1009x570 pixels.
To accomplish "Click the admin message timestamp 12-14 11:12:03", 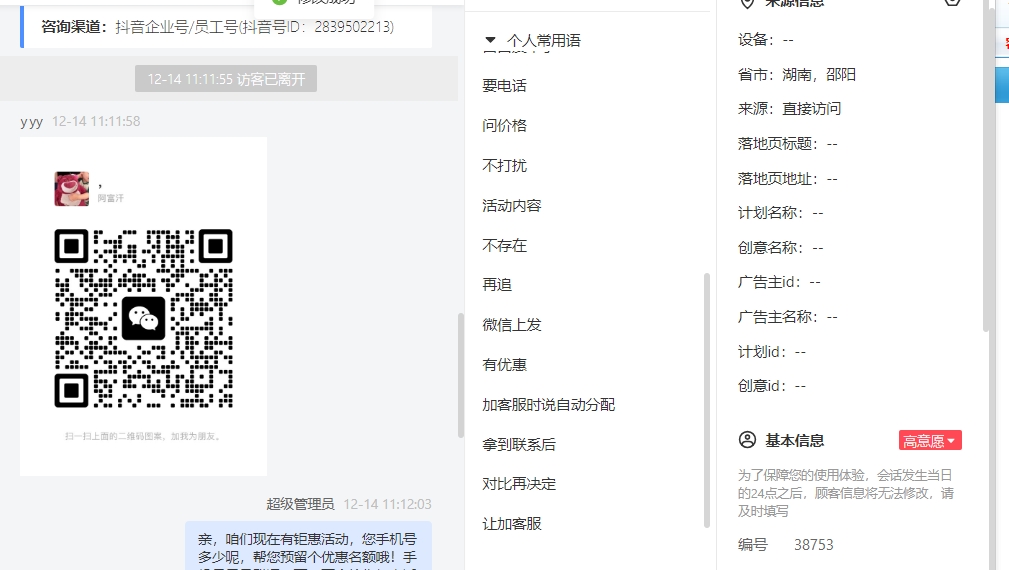I will coord(387,504).
